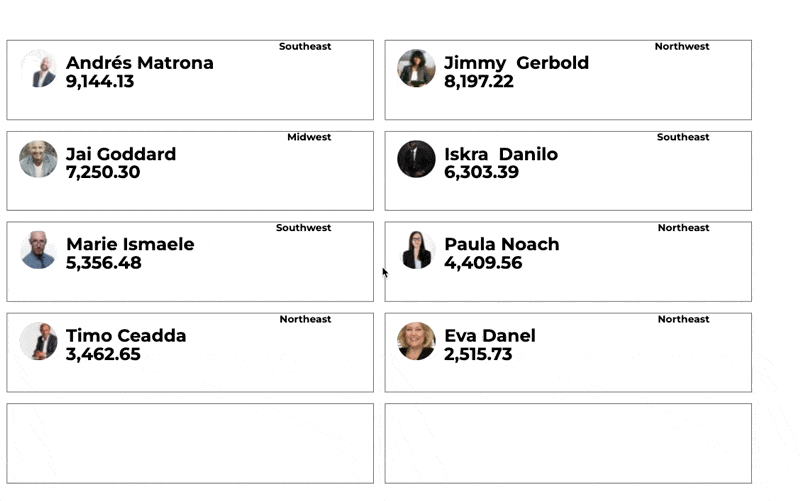
Task: Click Paula Noach's amount 4,409.56
Action: (483, 264)
